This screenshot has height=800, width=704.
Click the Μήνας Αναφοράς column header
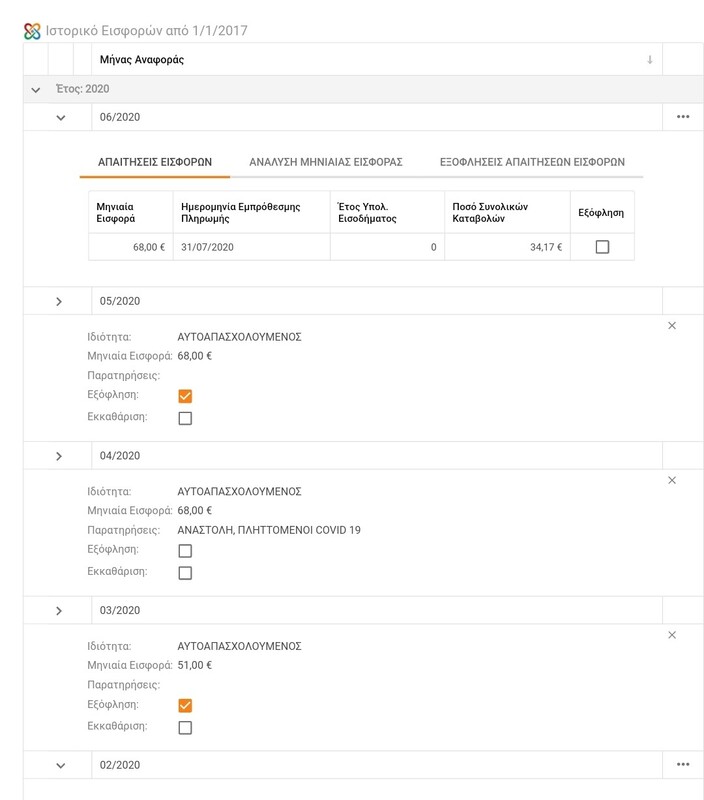142,60
